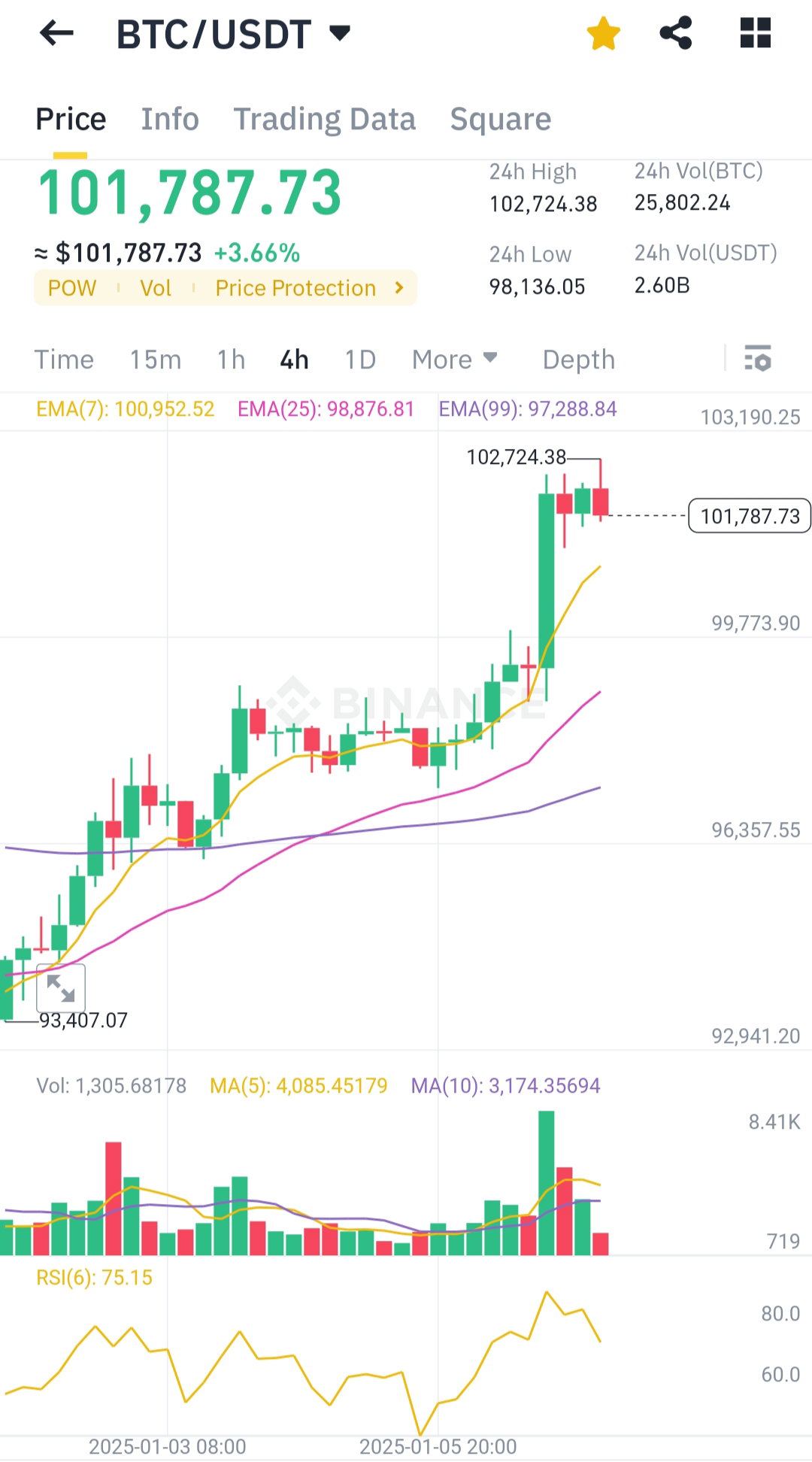Open the share icon
Viewport: 812px width, 1462px height.
676,34
